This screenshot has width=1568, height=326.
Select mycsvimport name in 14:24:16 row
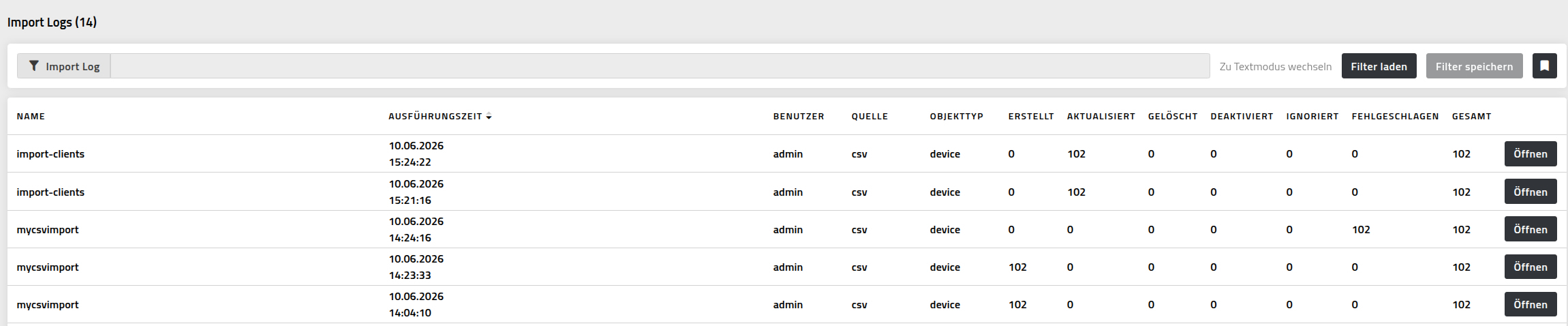tap(48, 230)
